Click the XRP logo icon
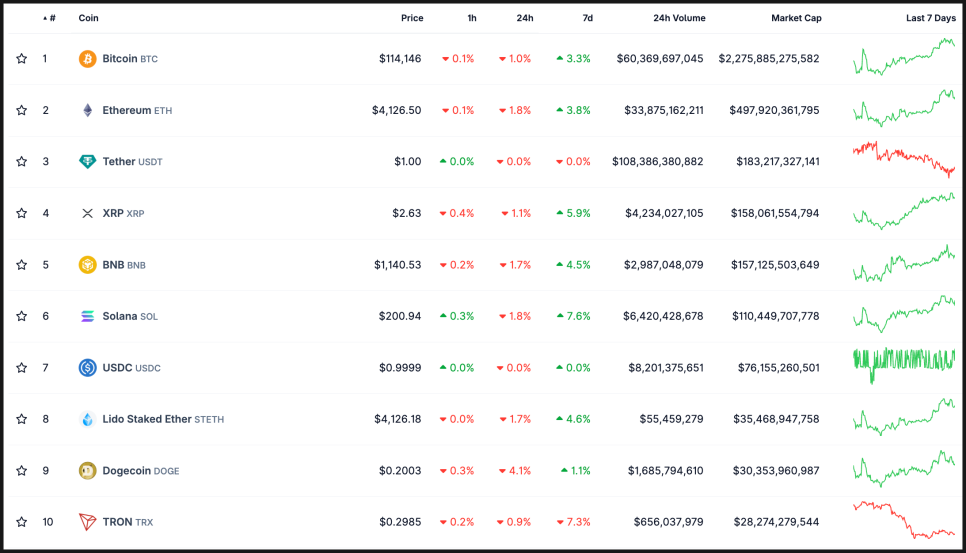Viewport: 966px width, 553px height. (88, 213)
